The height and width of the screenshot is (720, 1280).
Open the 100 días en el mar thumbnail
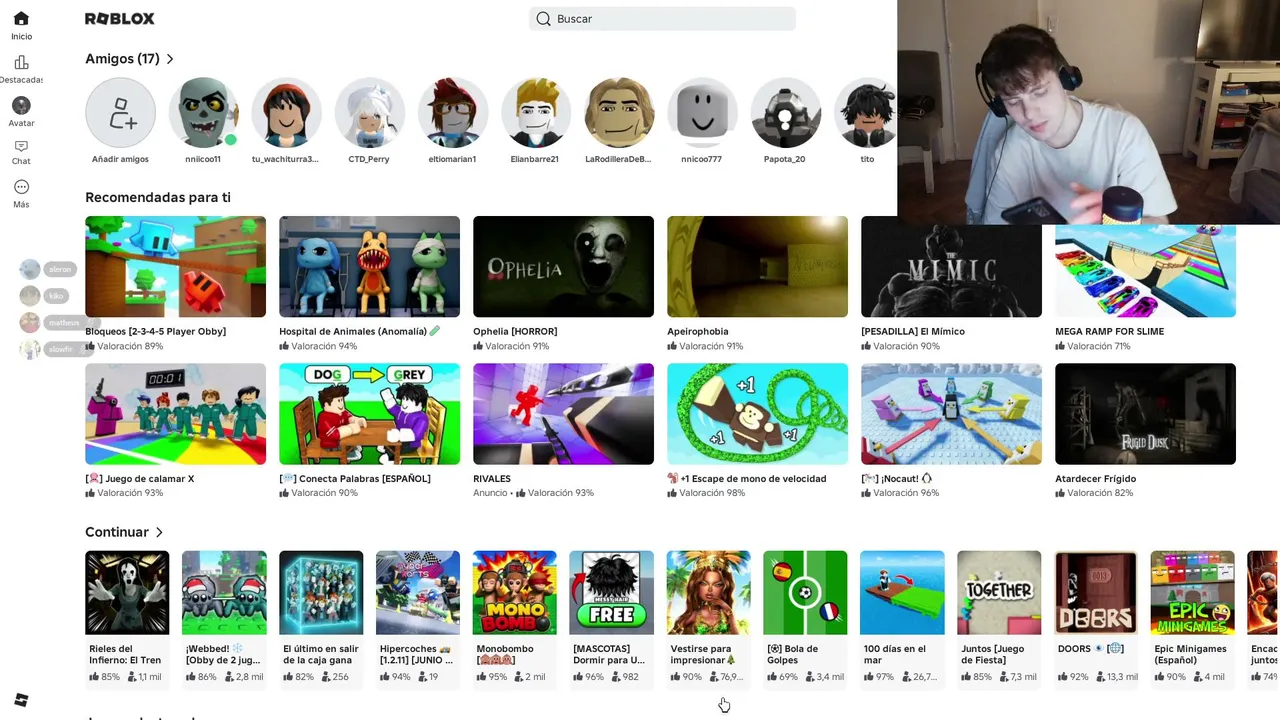(x=902, y=593)
